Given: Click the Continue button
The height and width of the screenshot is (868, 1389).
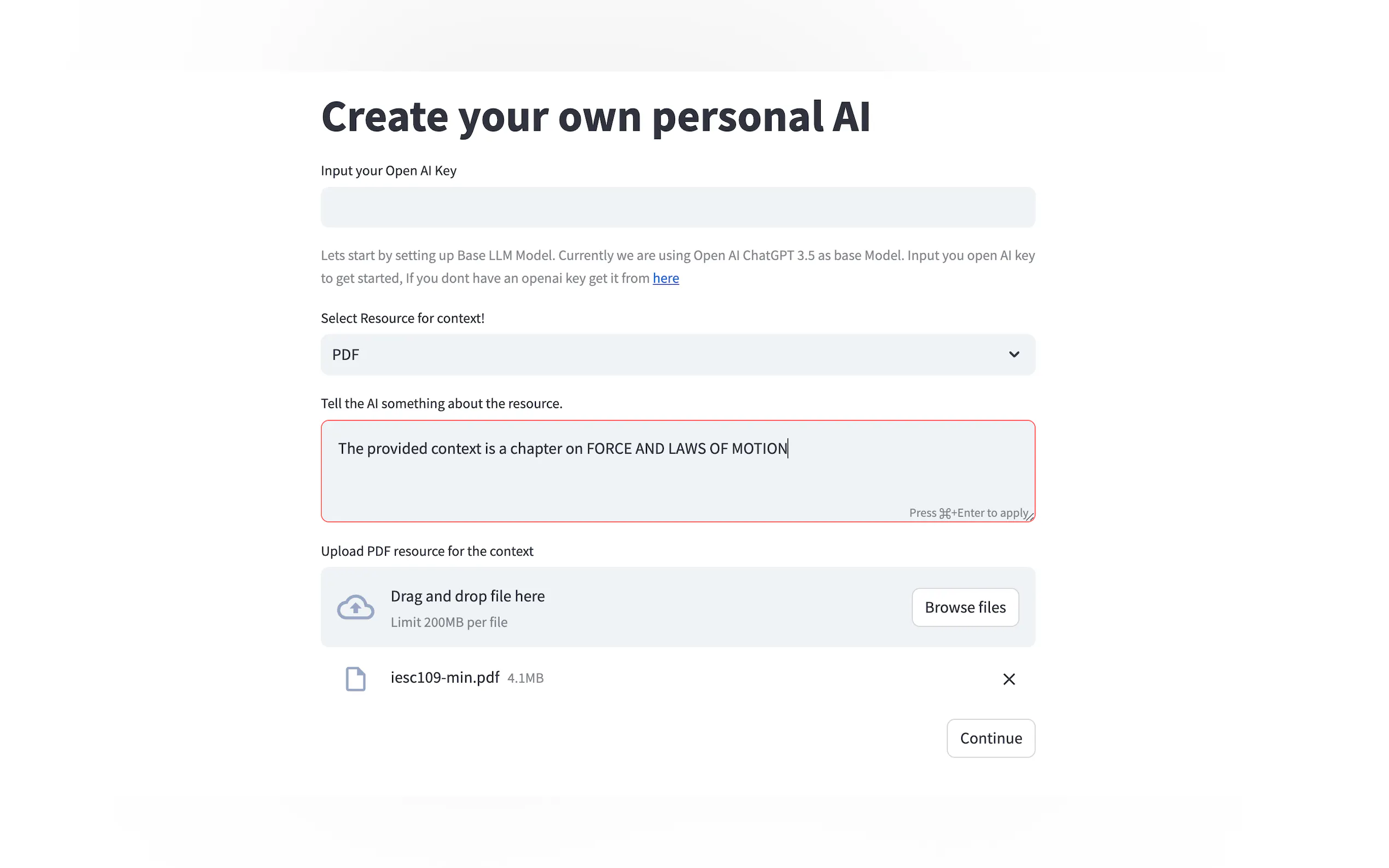Looking at the screenshot, I should click(990, 738).
